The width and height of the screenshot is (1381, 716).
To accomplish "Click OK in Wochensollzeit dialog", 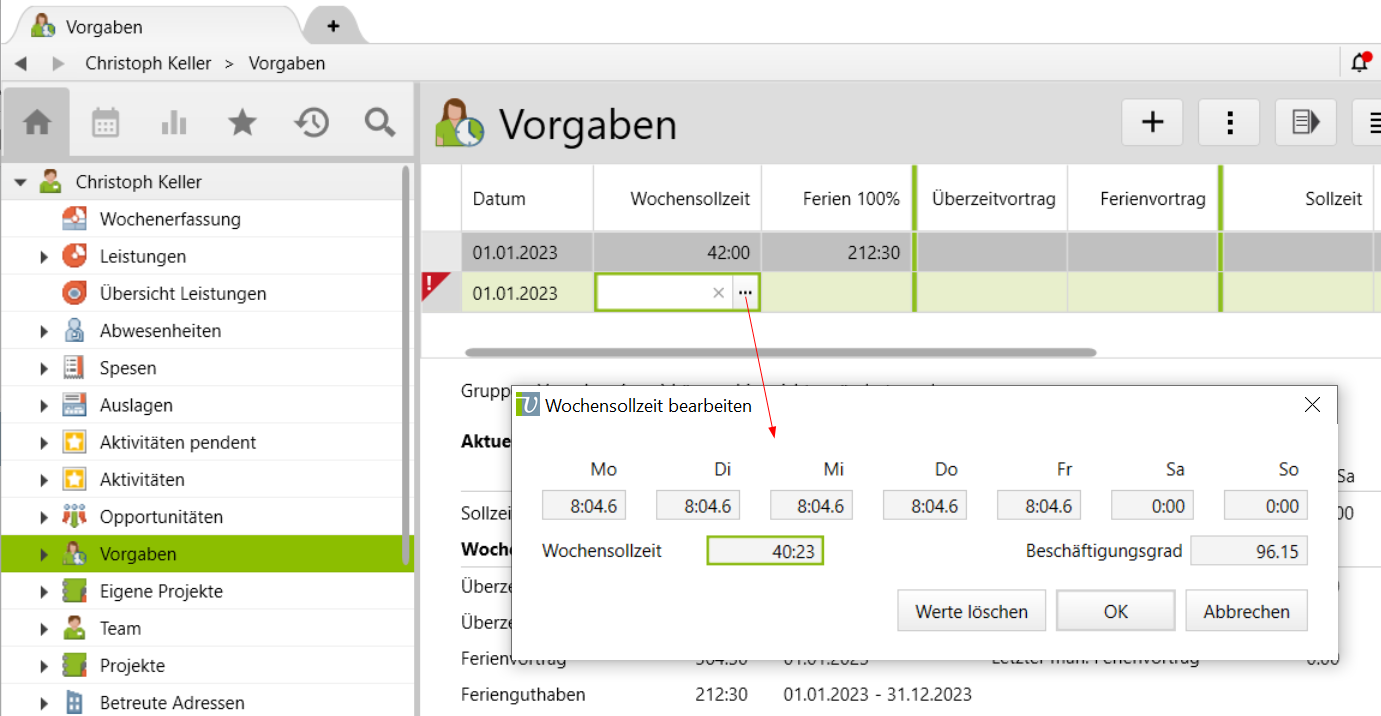I will [1115, 611].
